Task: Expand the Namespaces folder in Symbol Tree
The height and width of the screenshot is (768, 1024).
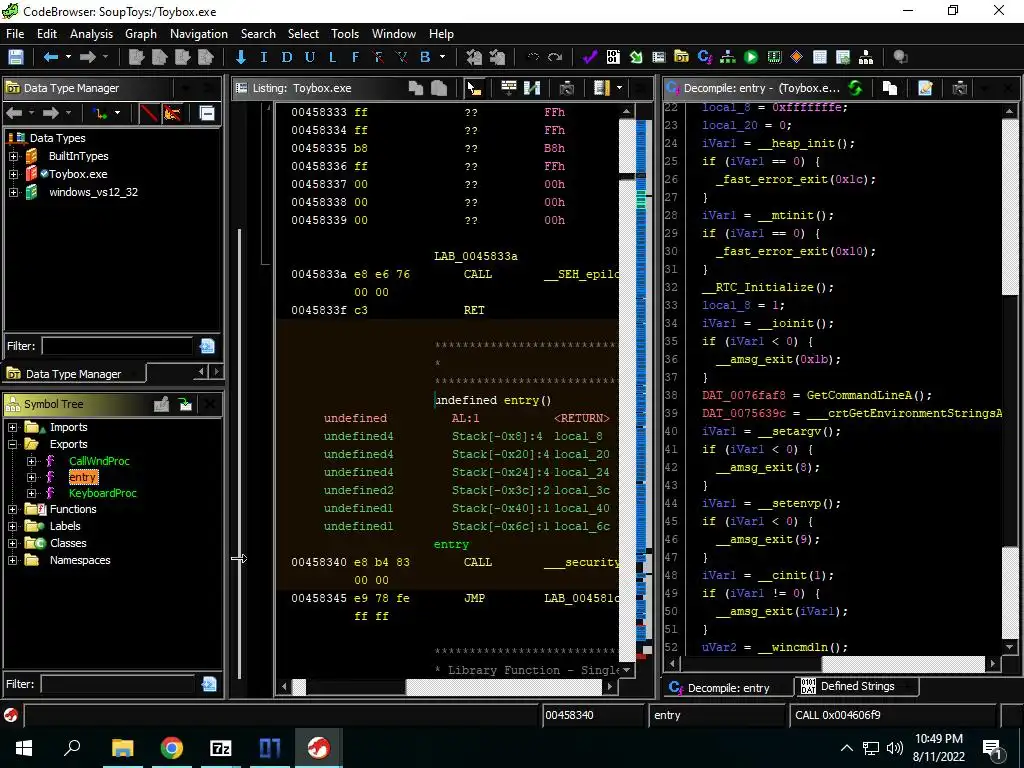Action: 12,560
